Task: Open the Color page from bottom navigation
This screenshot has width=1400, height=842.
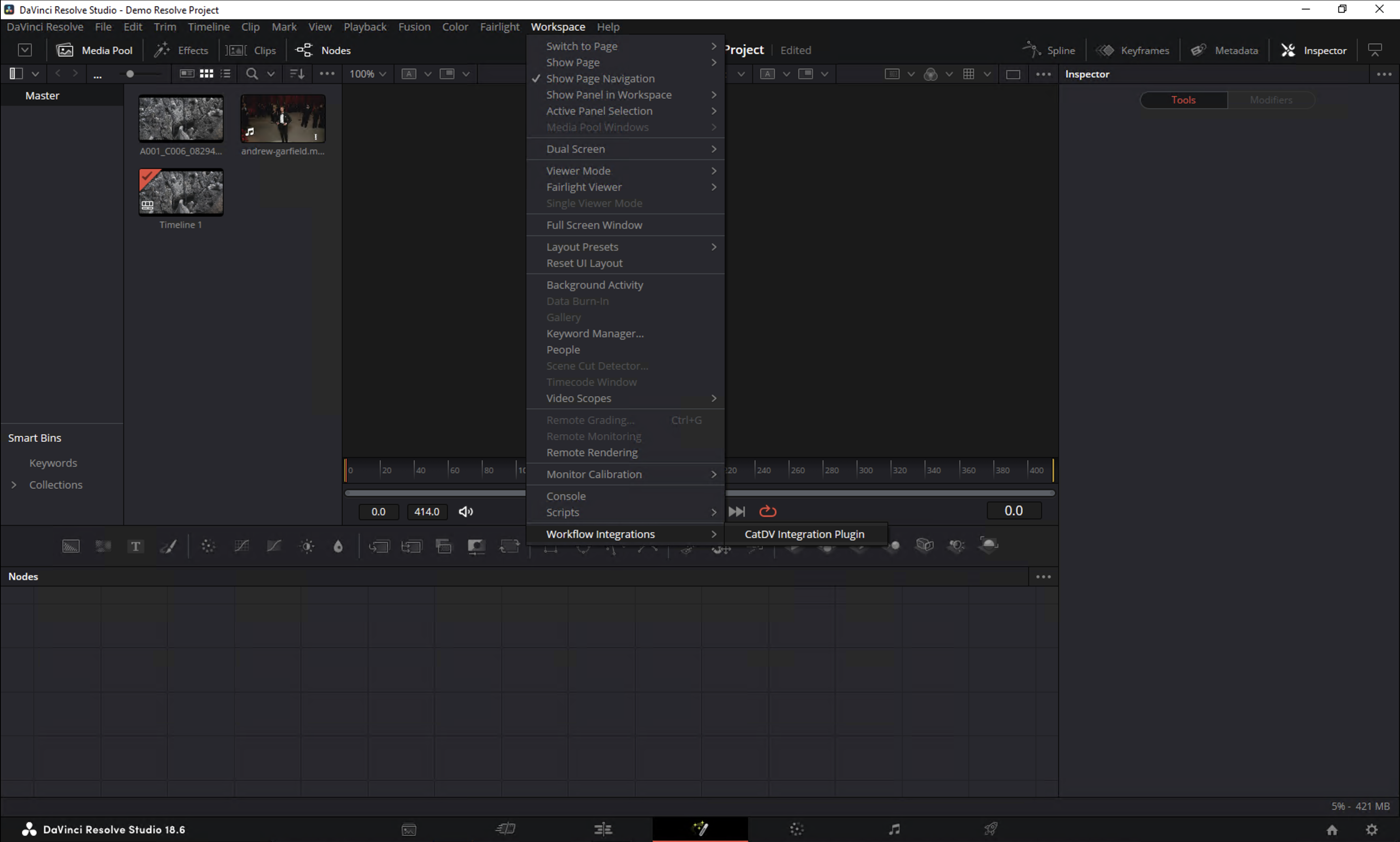Action: click(797, 829)
